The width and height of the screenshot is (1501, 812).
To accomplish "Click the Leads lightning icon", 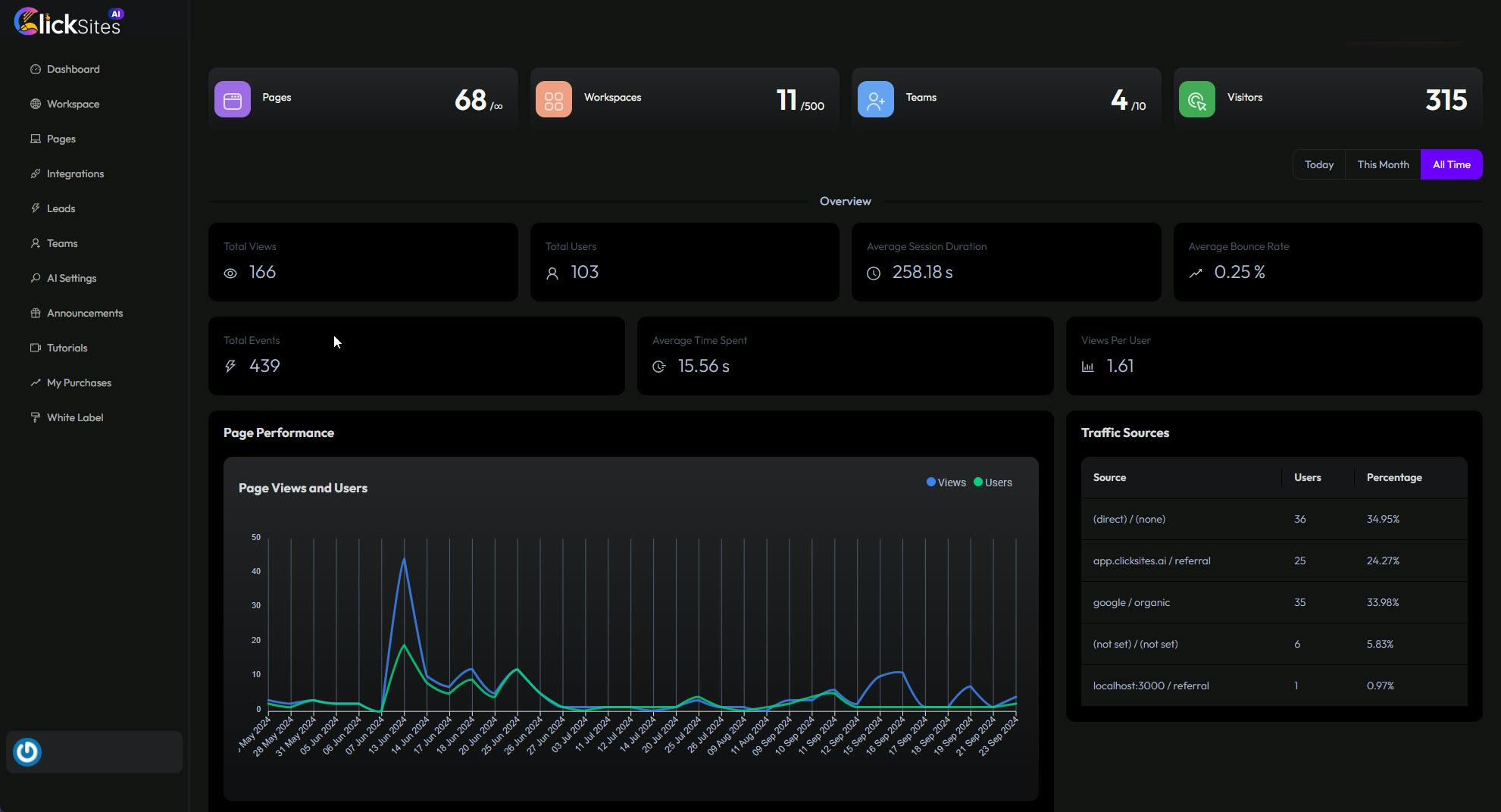I will point(36,208).
